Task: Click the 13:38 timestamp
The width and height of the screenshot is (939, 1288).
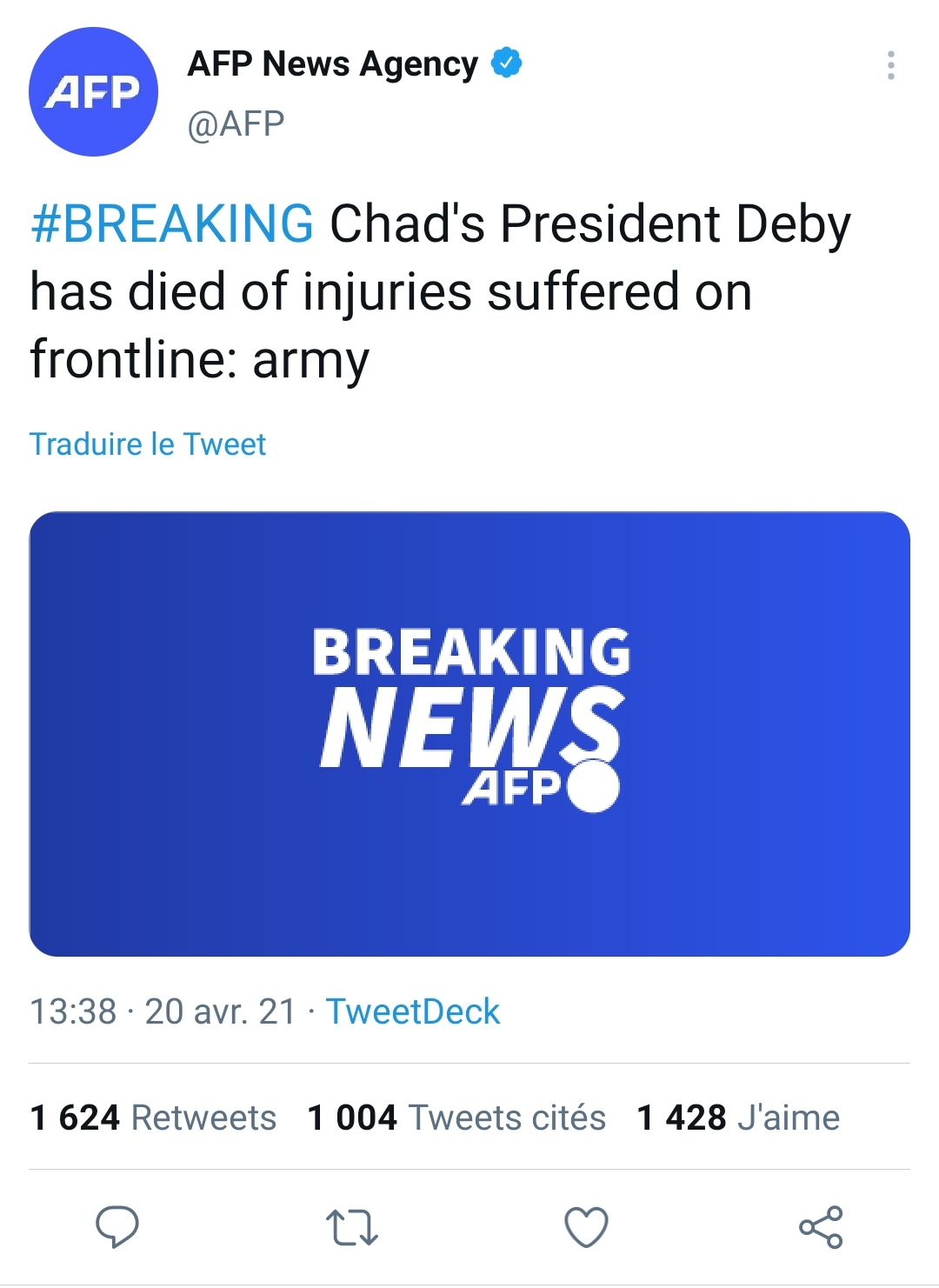Action: tap(73, 1011)
